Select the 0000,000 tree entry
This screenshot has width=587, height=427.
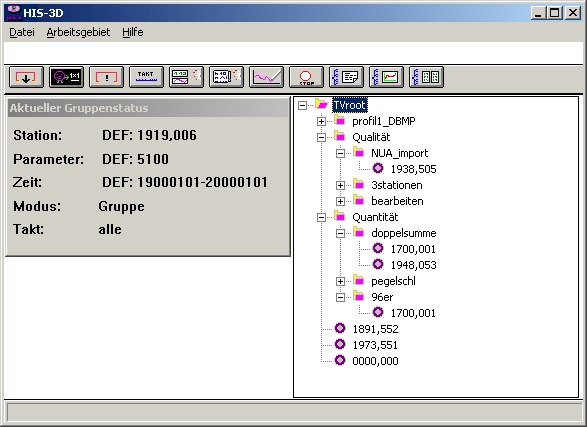point(375,361)
